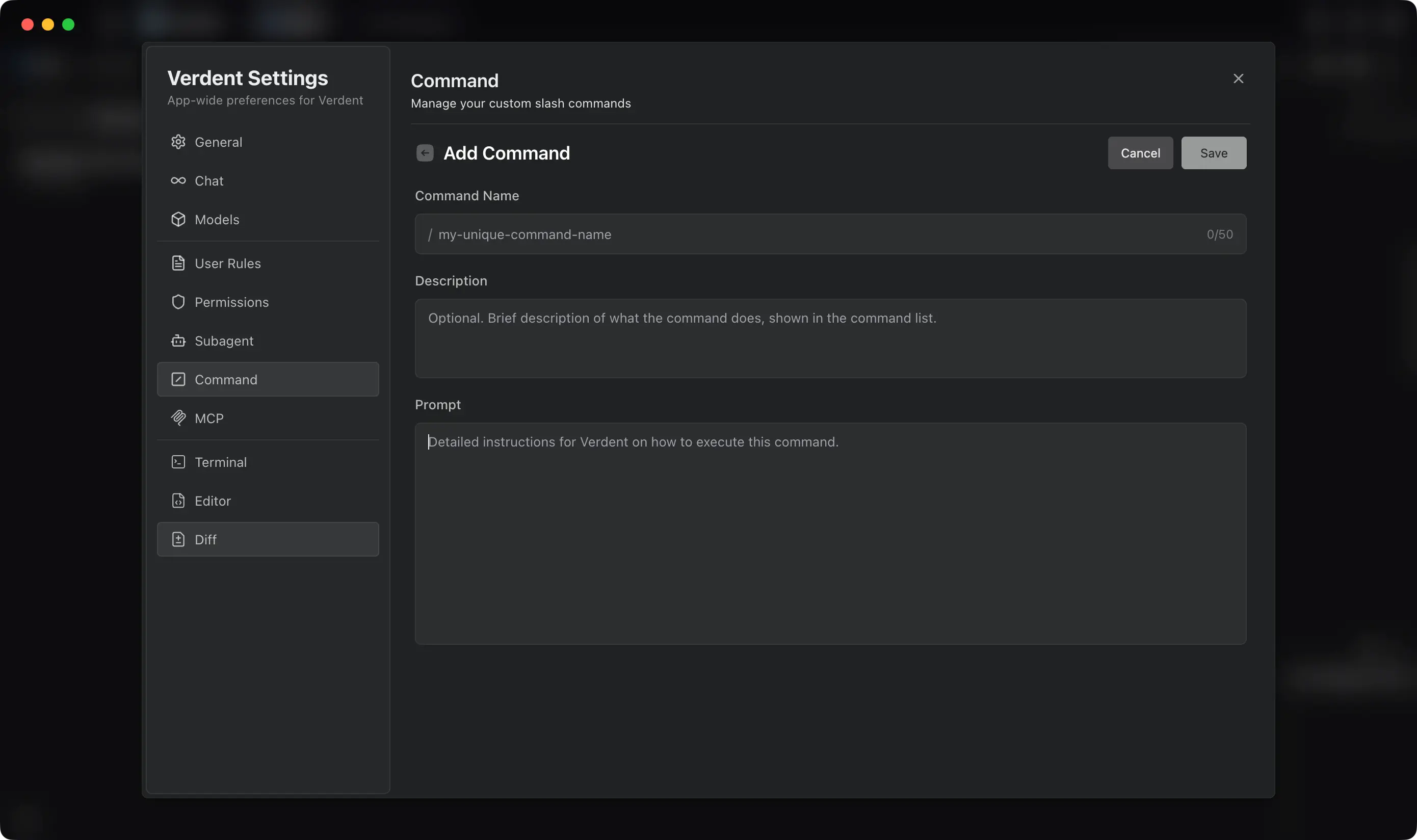The image size is (1417, 840).
Task: Click the back arrow beside Add Command
Action: [x=425, y=153]
